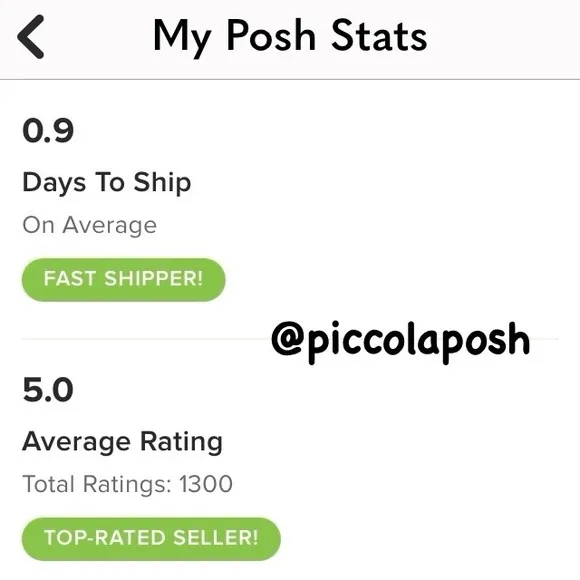Click the word Stats in the header

[x=379, y=35]
